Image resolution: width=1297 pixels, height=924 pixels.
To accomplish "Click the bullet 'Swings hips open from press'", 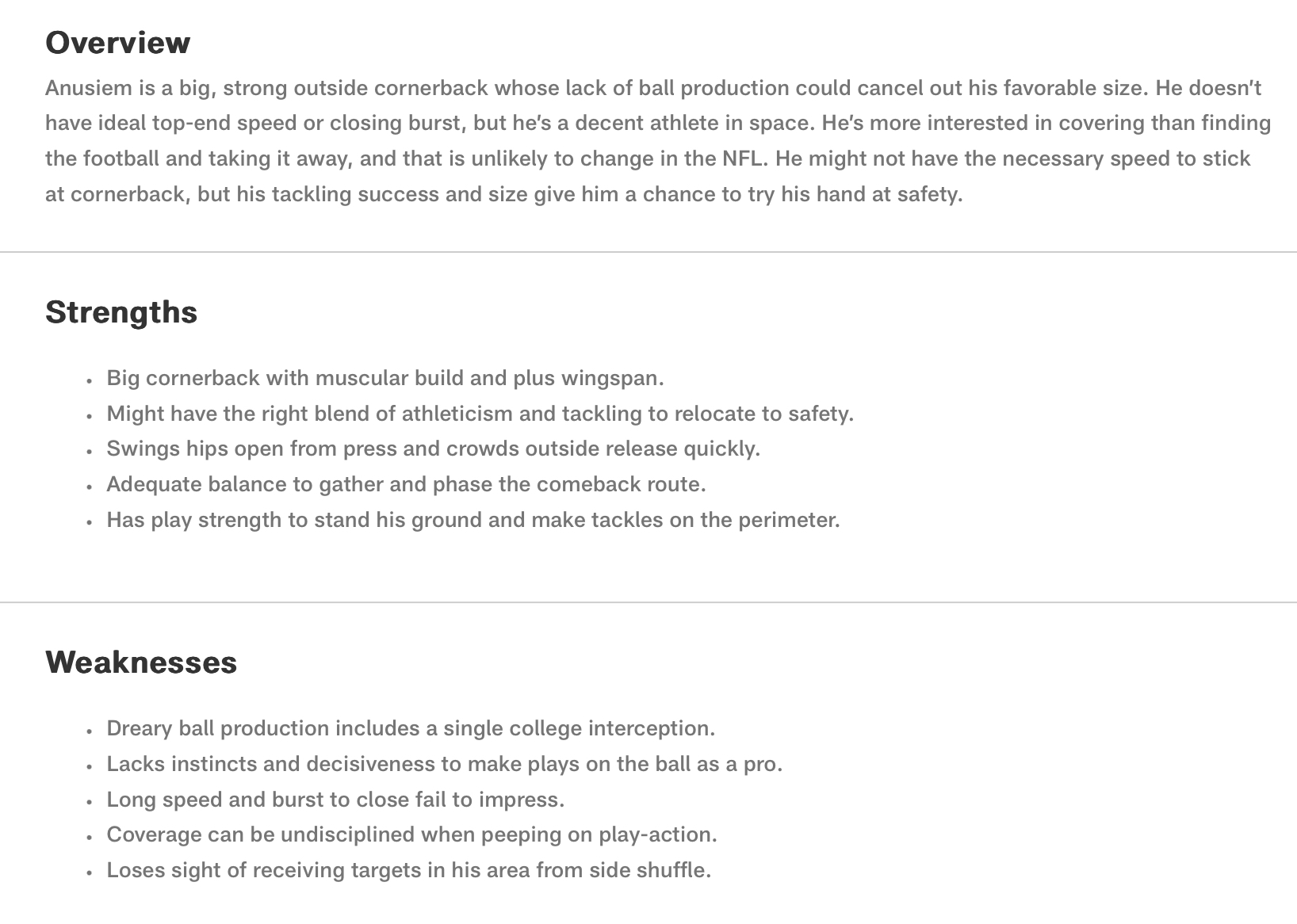I will 433,449.
